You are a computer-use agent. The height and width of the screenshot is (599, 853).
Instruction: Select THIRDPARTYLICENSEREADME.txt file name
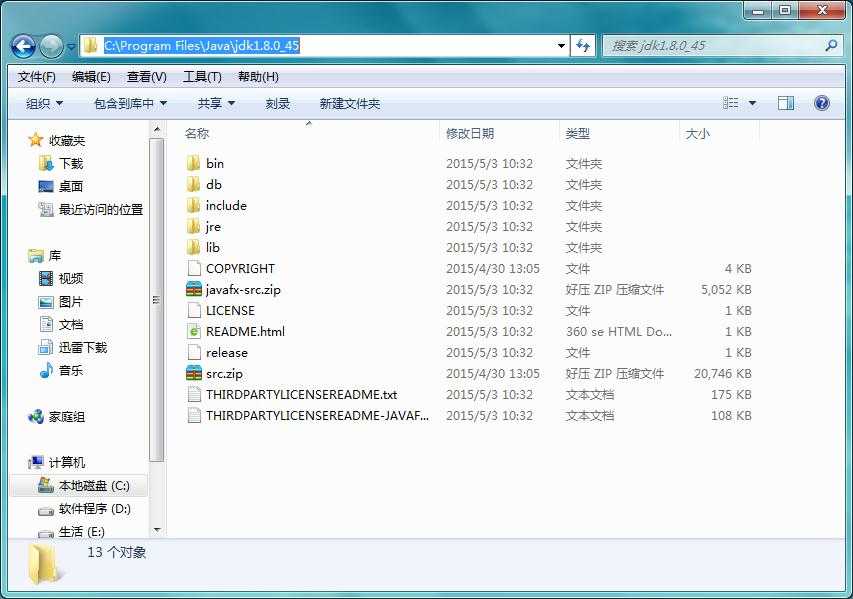point(301,394)
